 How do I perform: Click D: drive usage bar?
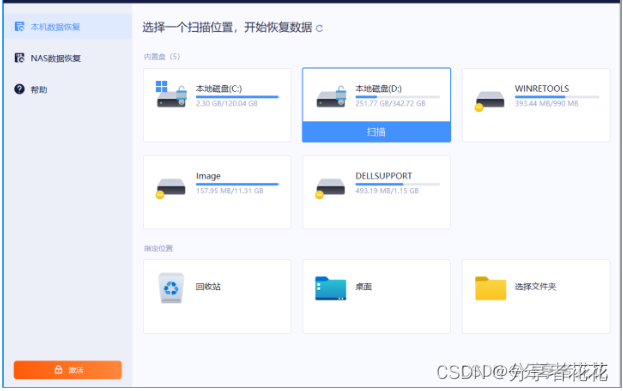tap(397, 97)
